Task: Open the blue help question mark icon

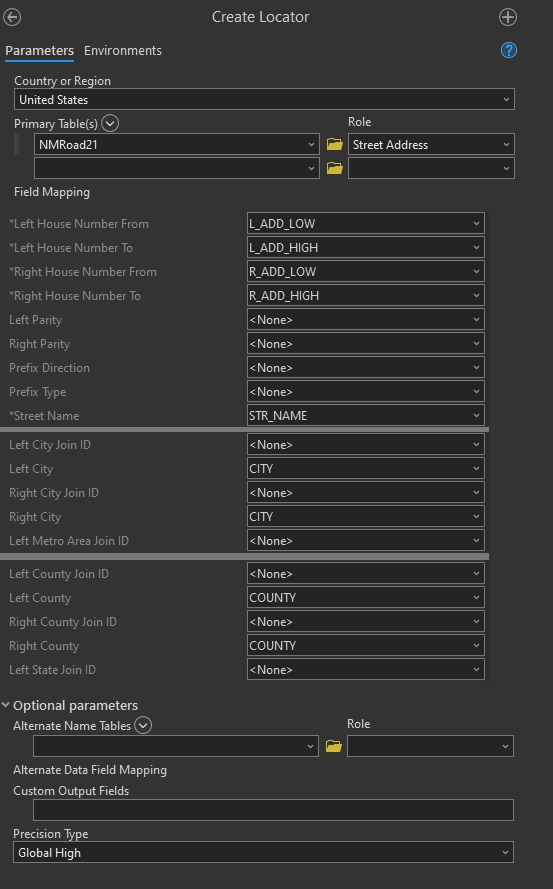Action: tap(509, 50)
